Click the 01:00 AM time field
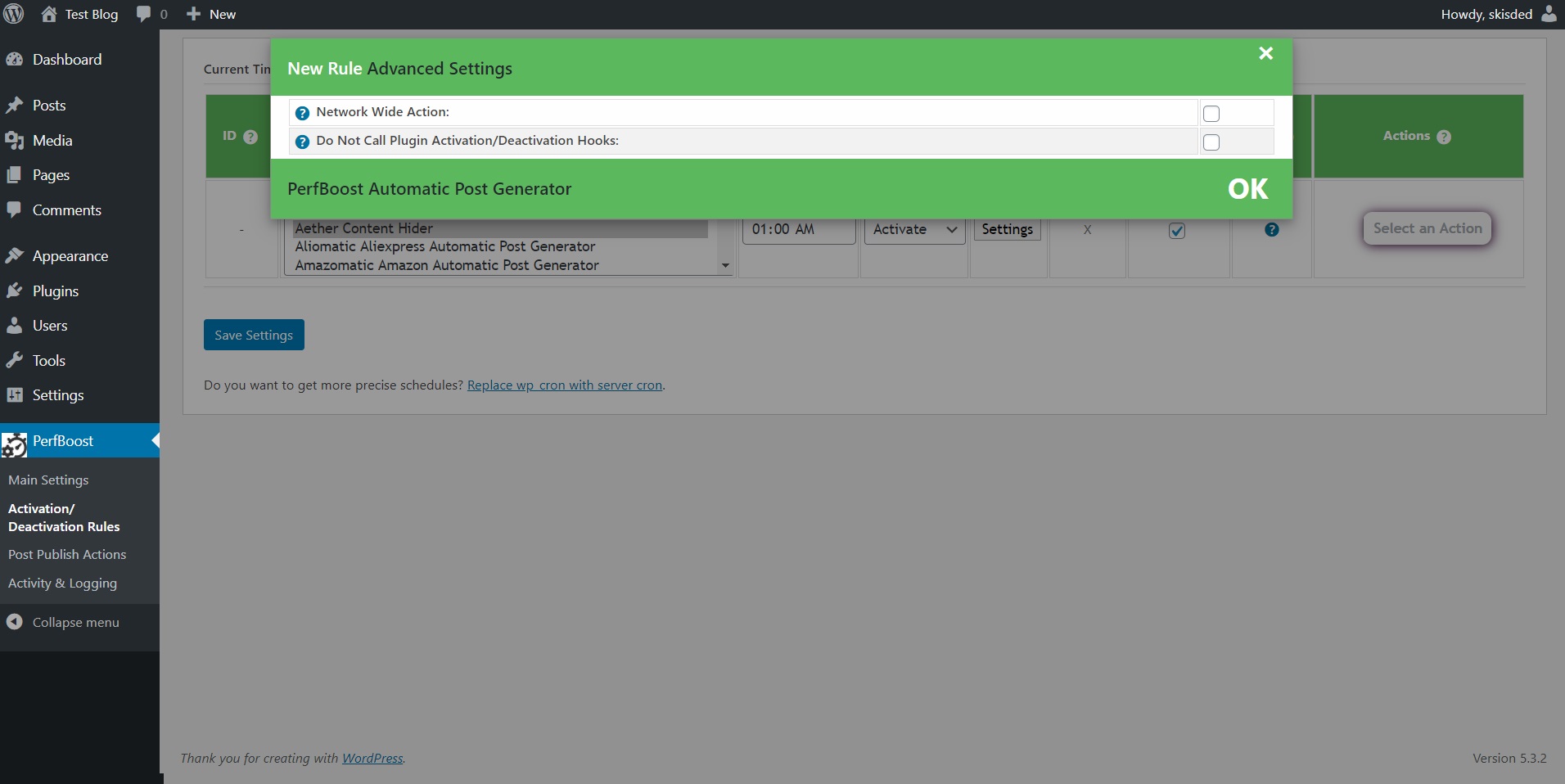 (799, 230)
